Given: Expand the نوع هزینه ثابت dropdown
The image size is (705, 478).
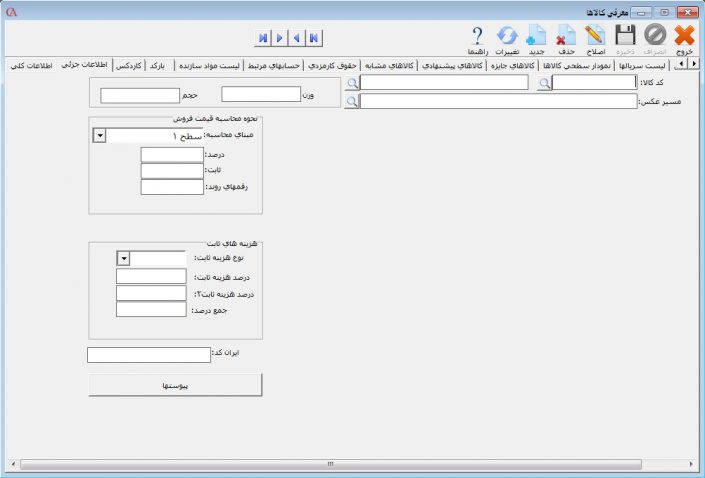Looking at the screenshot, I should (123, 259).
